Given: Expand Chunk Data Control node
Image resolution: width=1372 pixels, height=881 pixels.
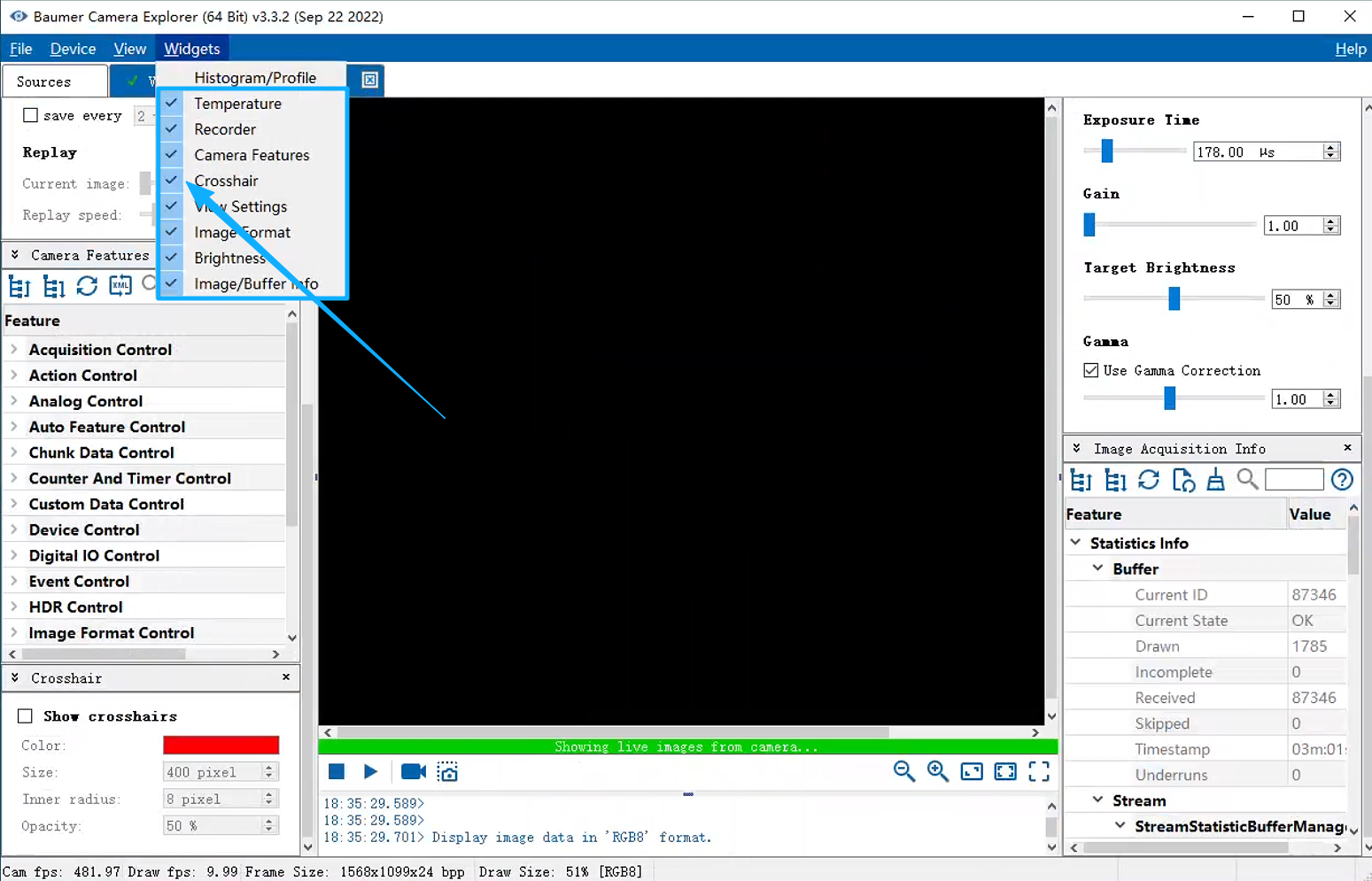Looking at the screenshot, I should (14, 452).
